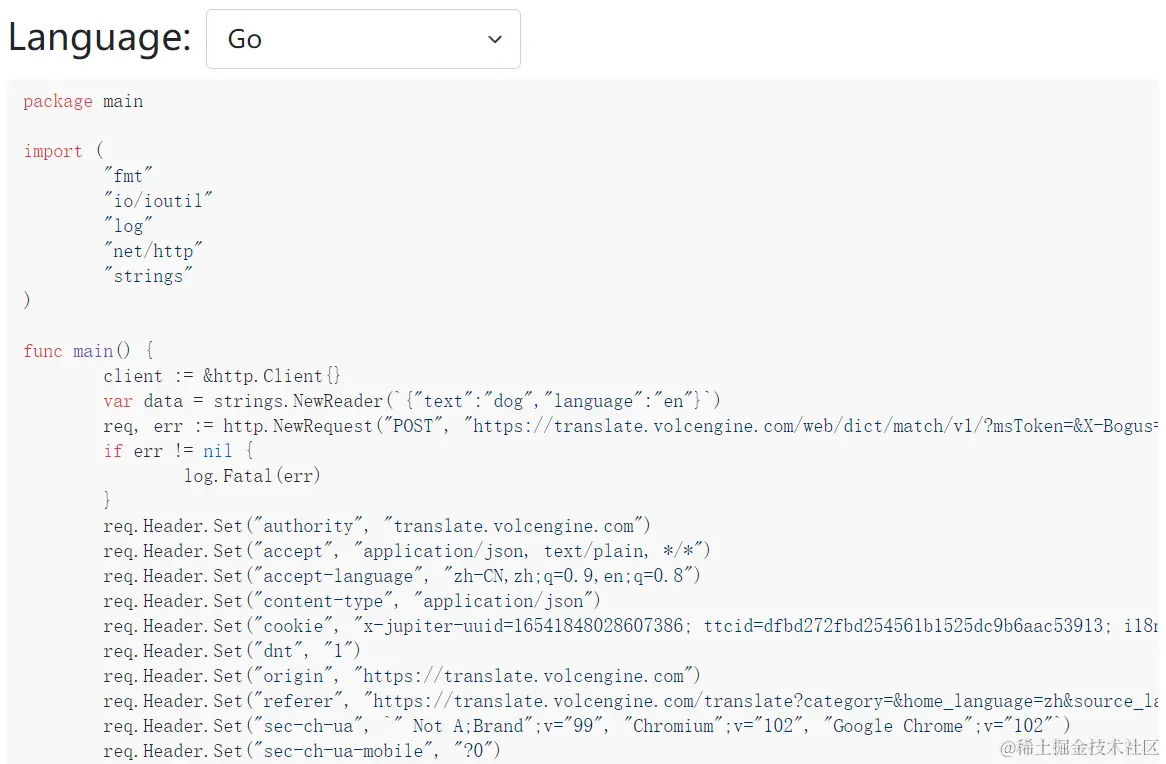Click the "import" keyword in code
1166x764 pixels.
[x=53, y=151]
